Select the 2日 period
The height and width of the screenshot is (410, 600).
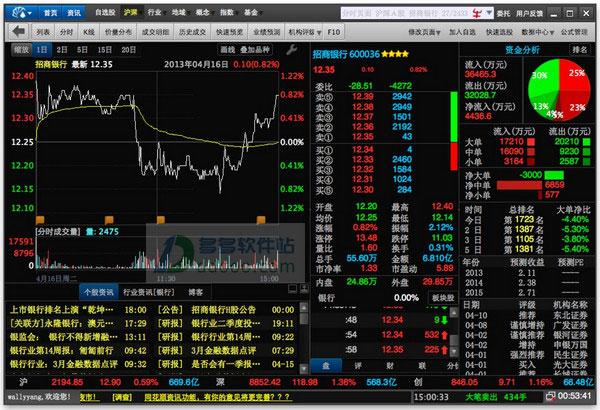(62, 49)
